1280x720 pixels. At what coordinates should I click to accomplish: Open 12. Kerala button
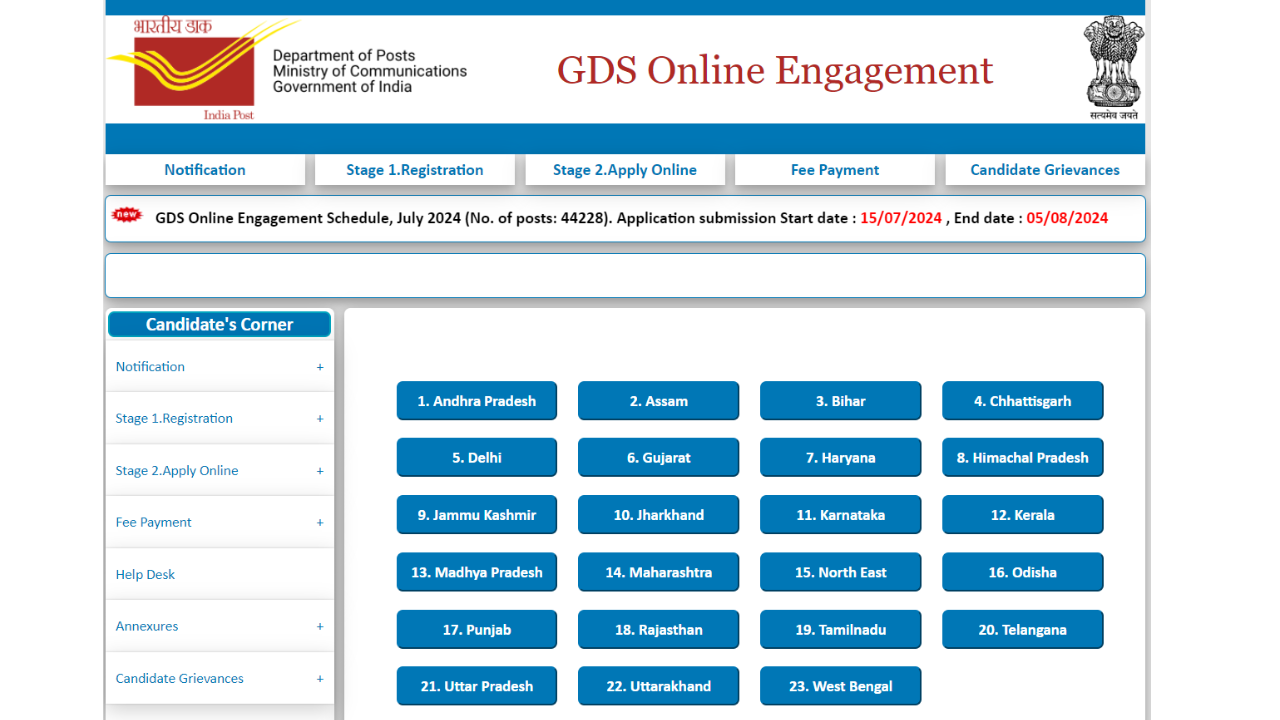pos(1023,515)
